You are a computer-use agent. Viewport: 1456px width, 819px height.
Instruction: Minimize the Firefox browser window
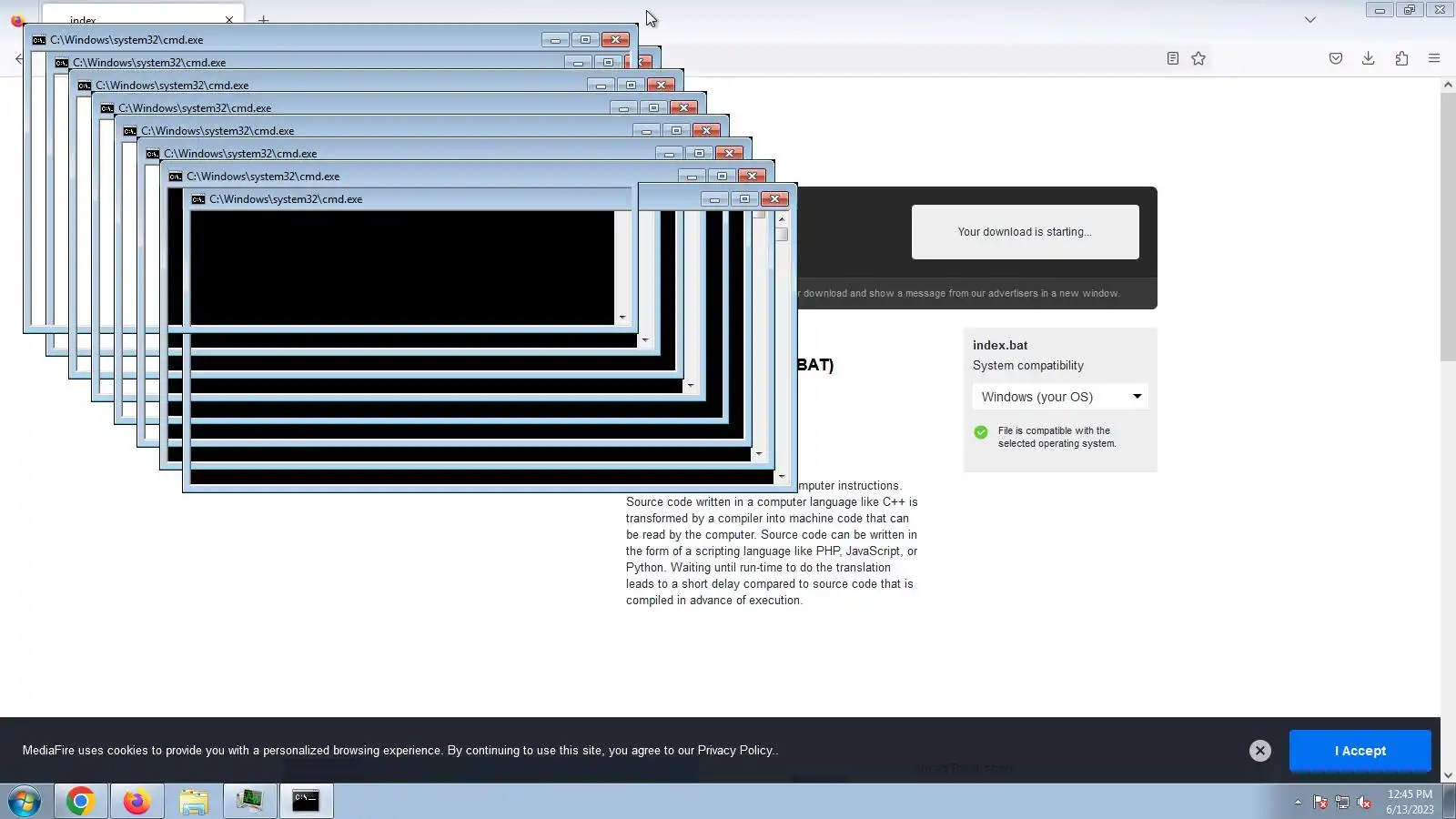(1380, 10)
